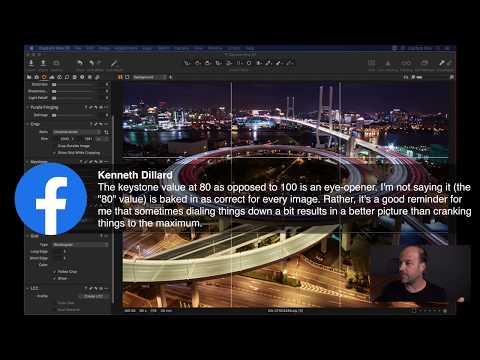Collapse the Purple Fringing section
The image size is (480, 360).
point(27,107)
